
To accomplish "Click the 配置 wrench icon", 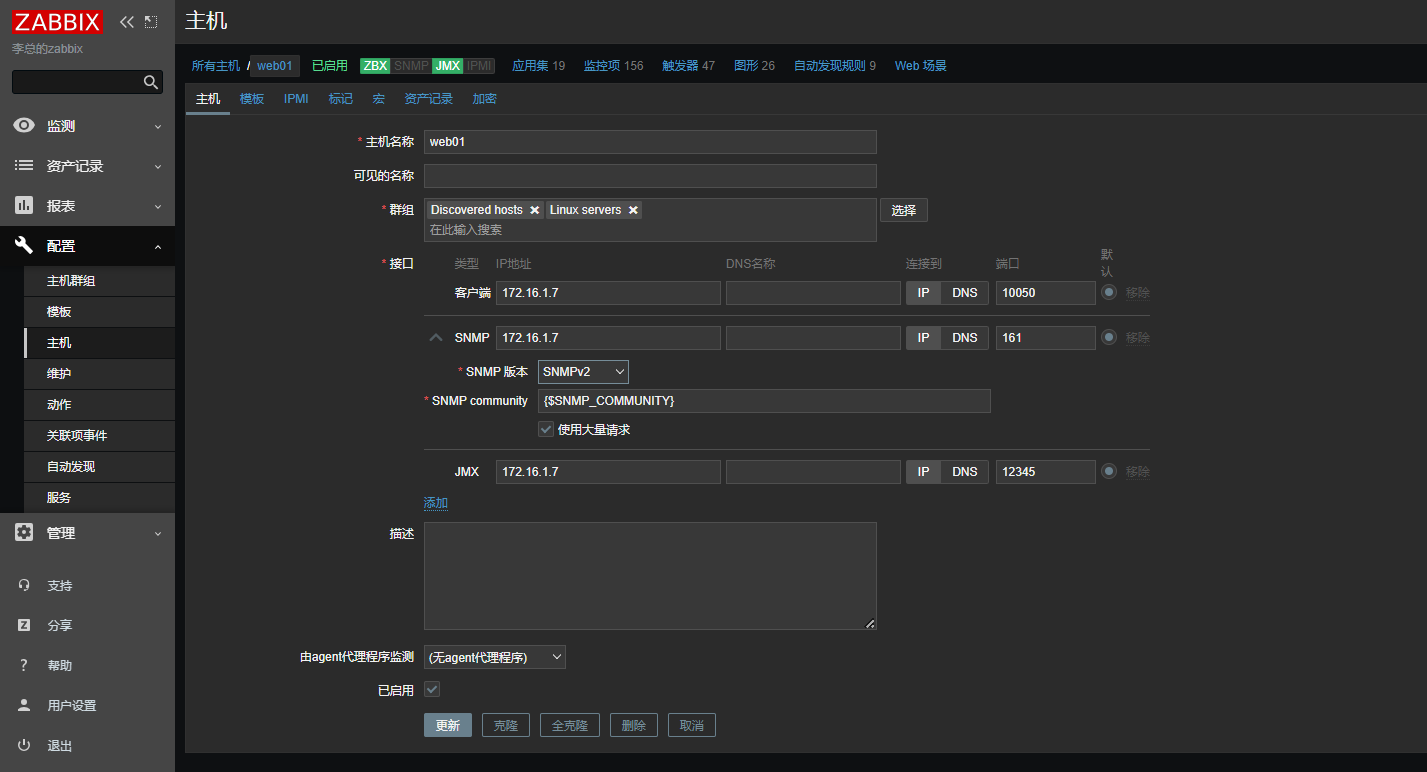I will tap(24, 246).
